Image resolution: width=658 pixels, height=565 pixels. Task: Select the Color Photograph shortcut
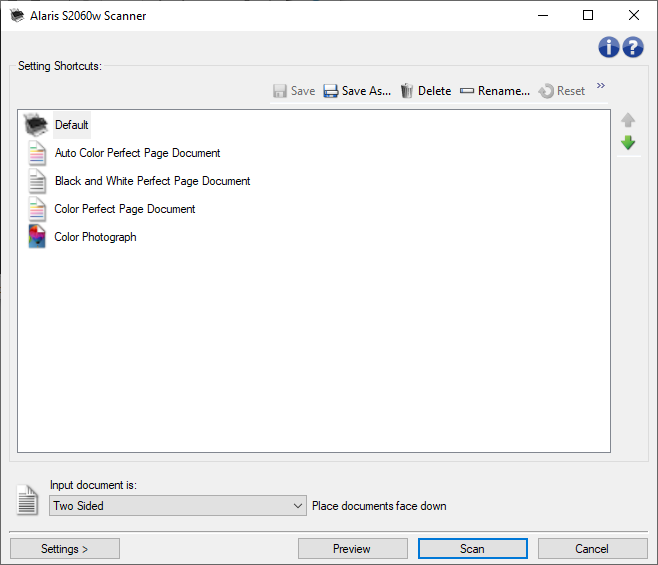coord(95,237)
